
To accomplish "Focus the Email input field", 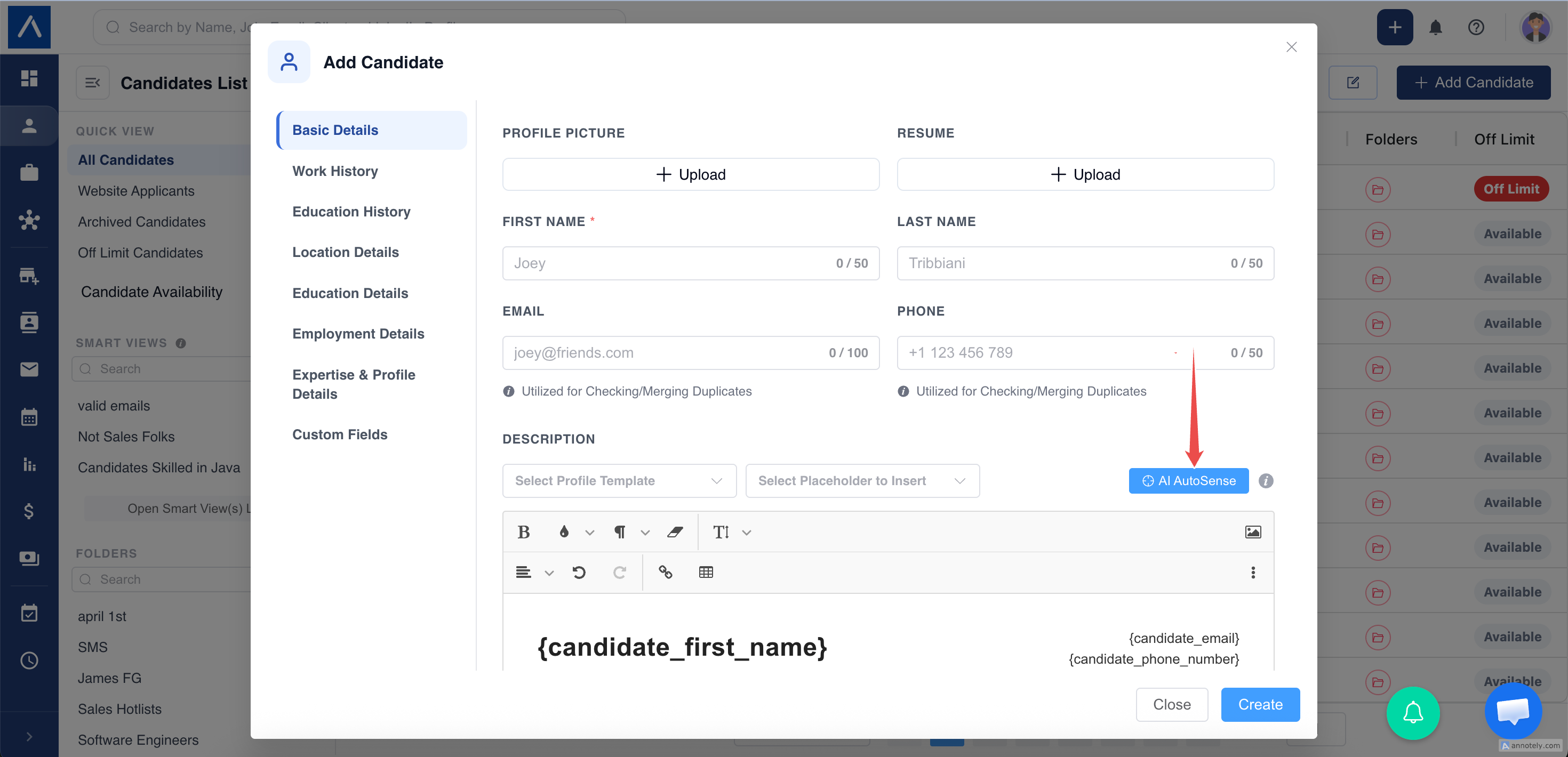I will 691,353.
